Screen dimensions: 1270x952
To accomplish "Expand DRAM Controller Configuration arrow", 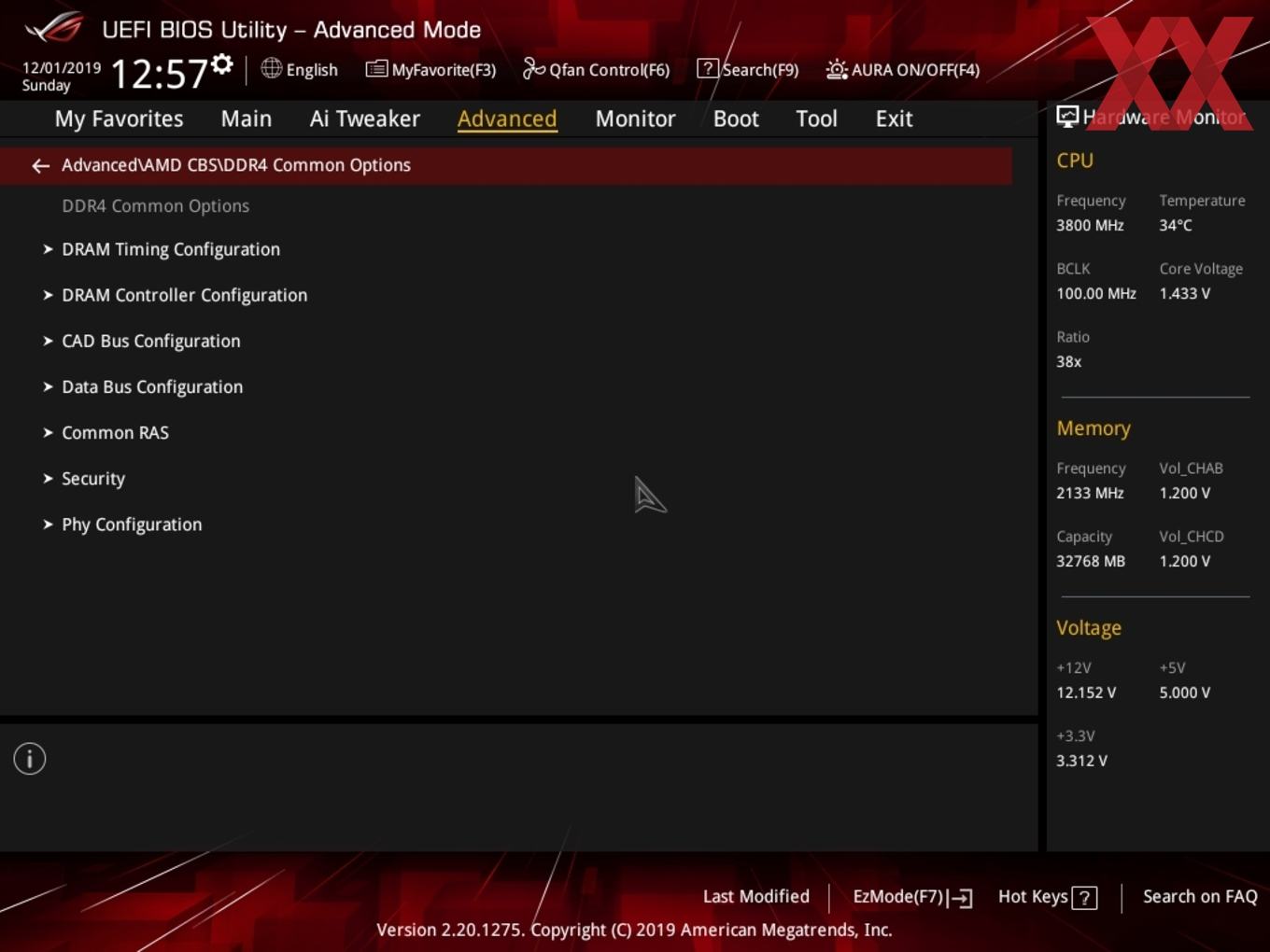I will [48, 295].
